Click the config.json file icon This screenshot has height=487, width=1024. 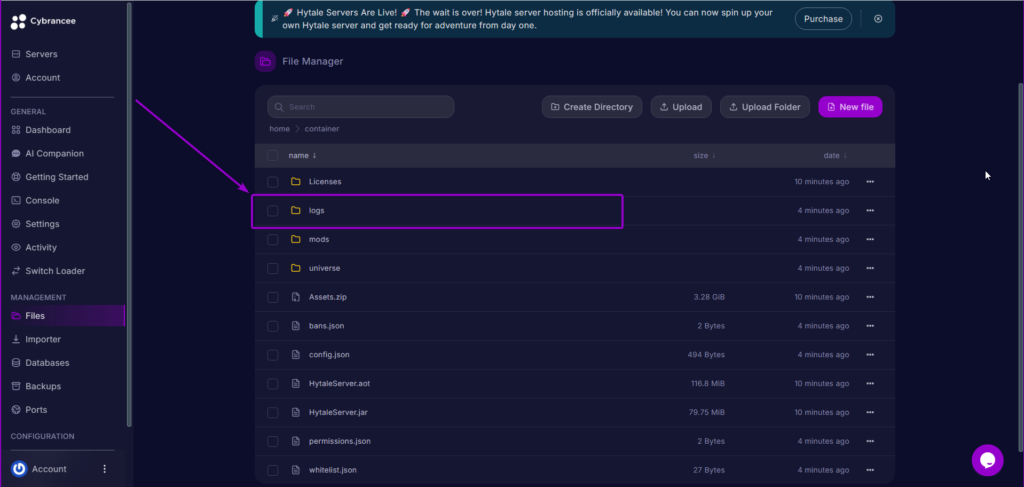(295, 355)
